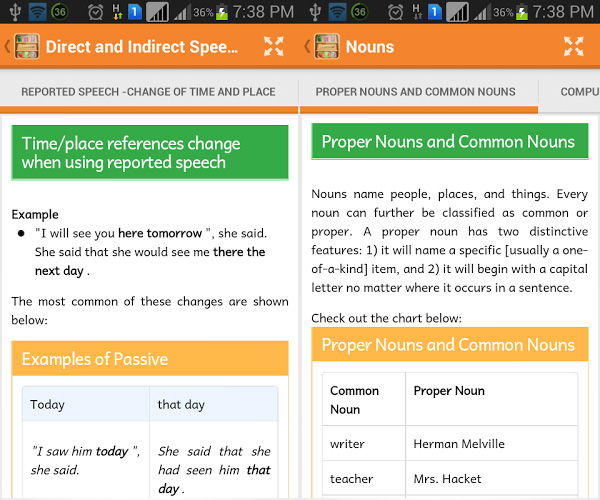Screen dimensions: 600x500
Task: Tap the 'teacher' table cell
Action: pos(364,479)
